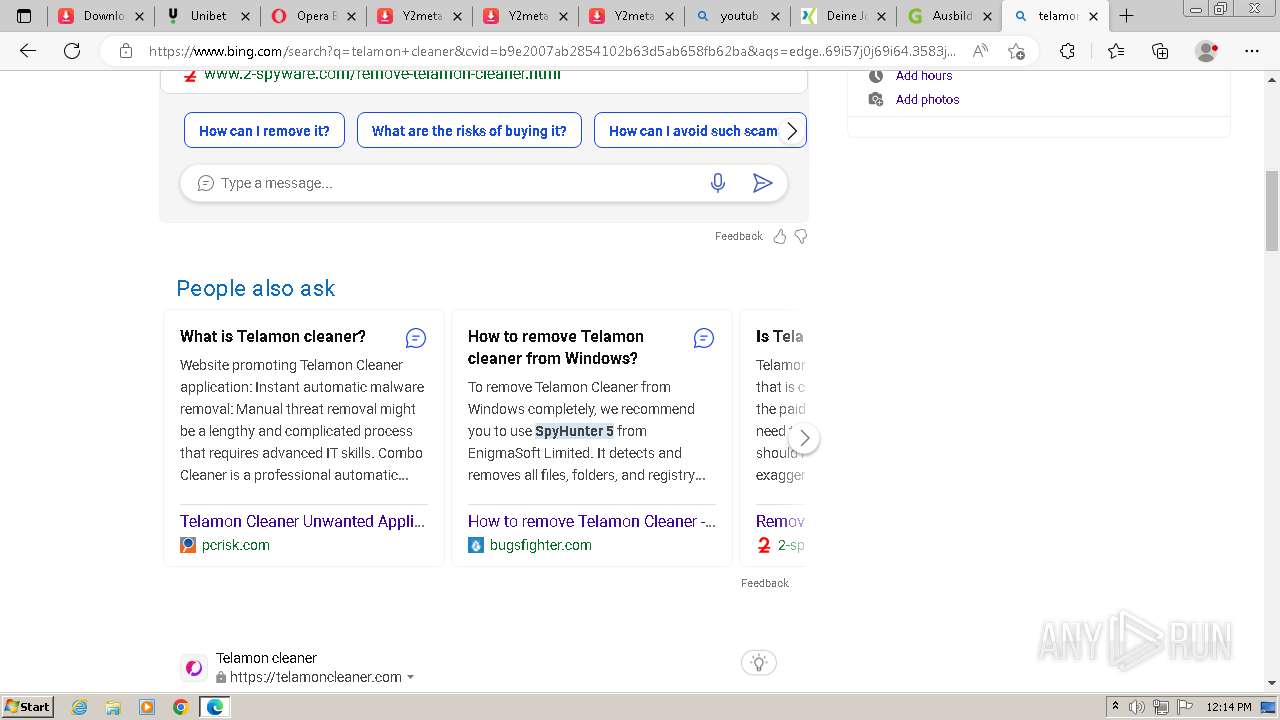This screenshot has height=720, width=1280.
Task: Show hidden system tray icons
Action: tap(1115, 707)
